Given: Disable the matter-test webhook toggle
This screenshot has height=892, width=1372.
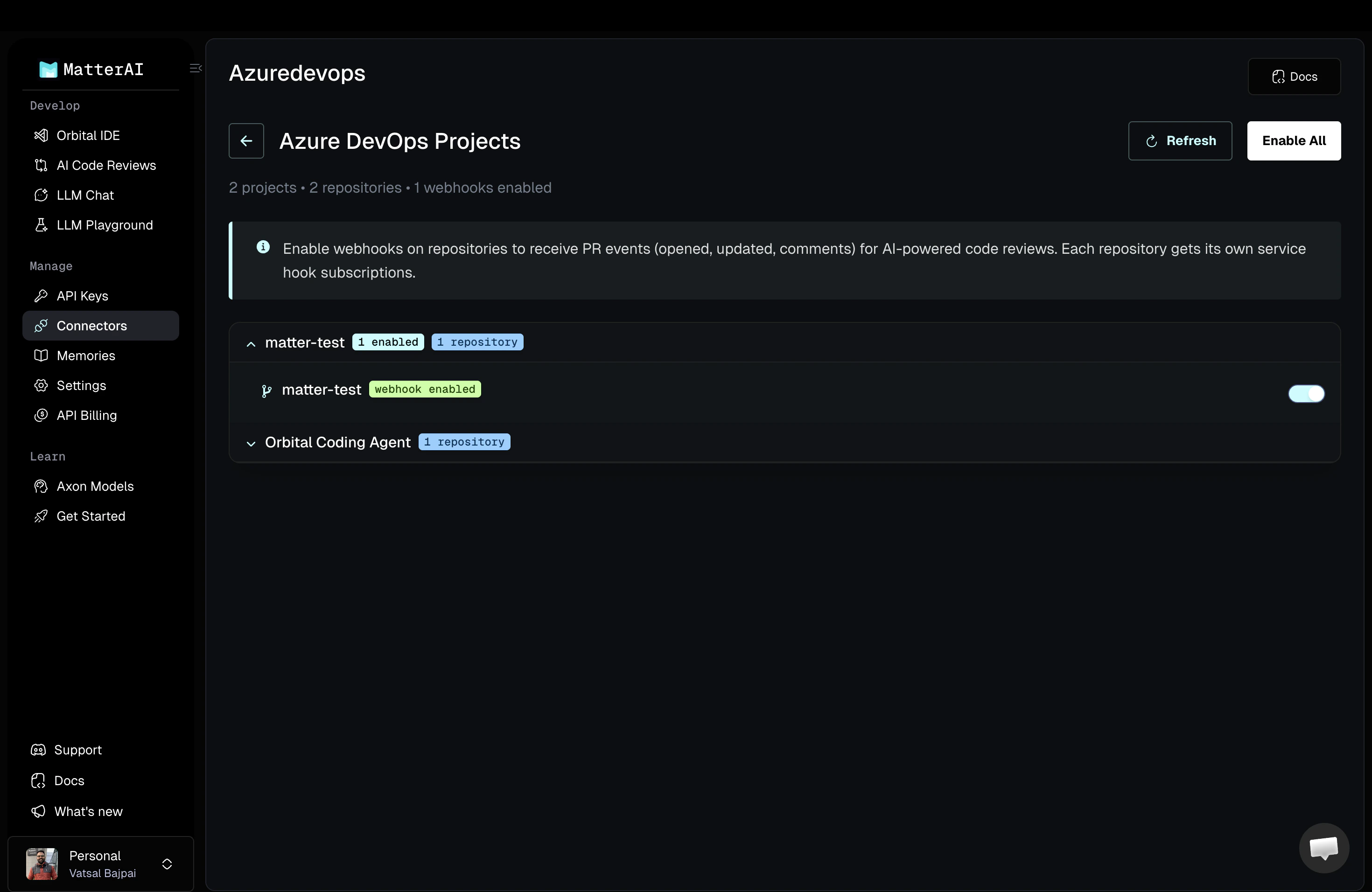Looking at the screenshot, I should pyautogui.click(x=1306, y=394).
